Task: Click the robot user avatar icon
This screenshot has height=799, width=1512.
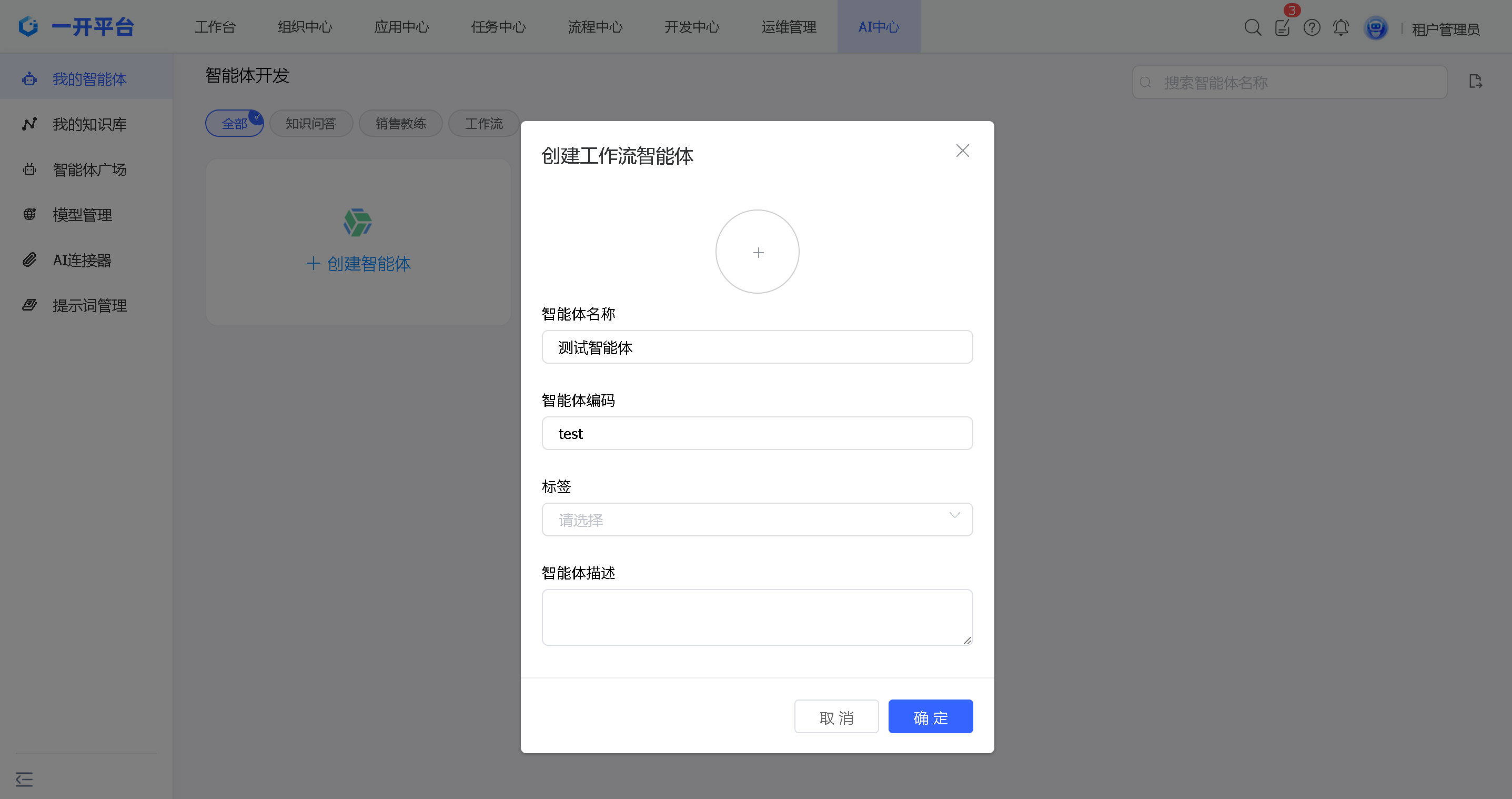Action: point(1375,27)
